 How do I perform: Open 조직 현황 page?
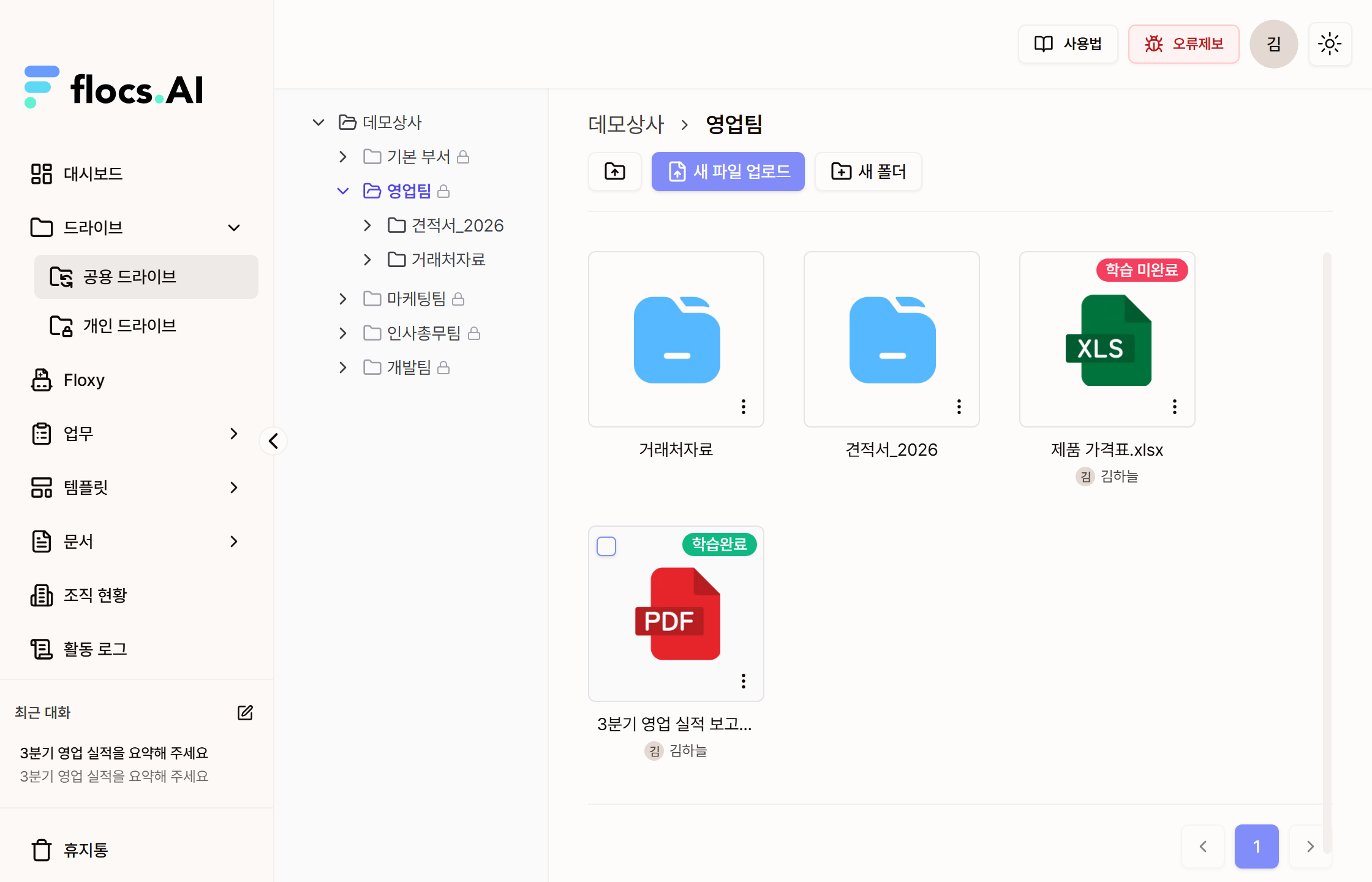(80, 595)
